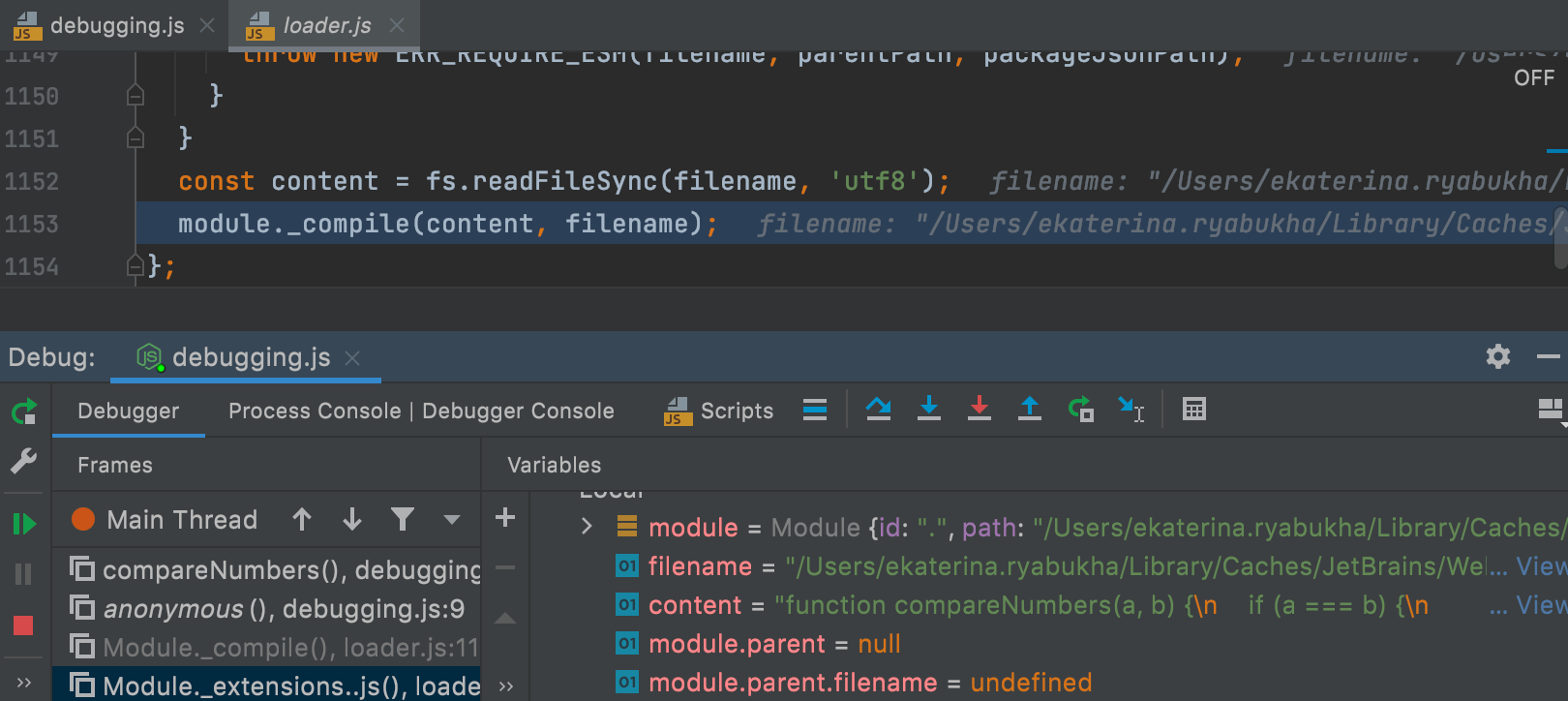Screen dimensions: 1568x701
Task: Move watch up with triangle icon
Action: (505, 618)
